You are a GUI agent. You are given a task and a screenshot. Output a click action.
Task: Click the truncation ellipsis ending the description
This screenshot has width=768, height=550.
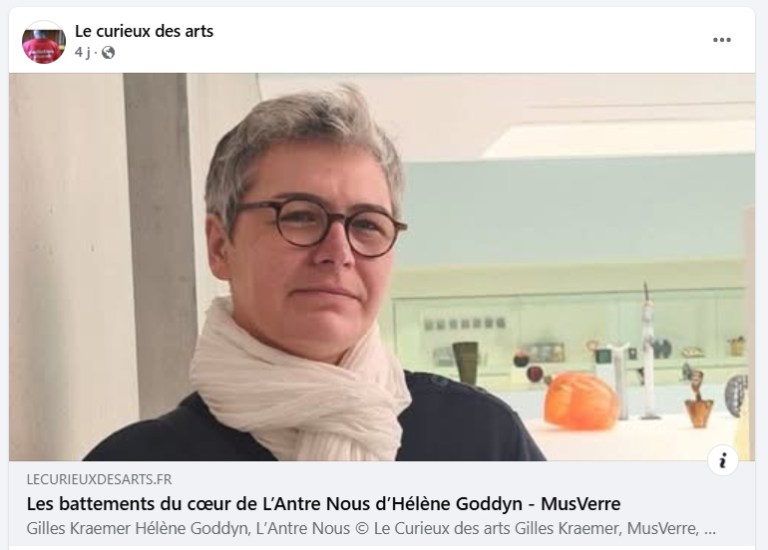[710, 529]
